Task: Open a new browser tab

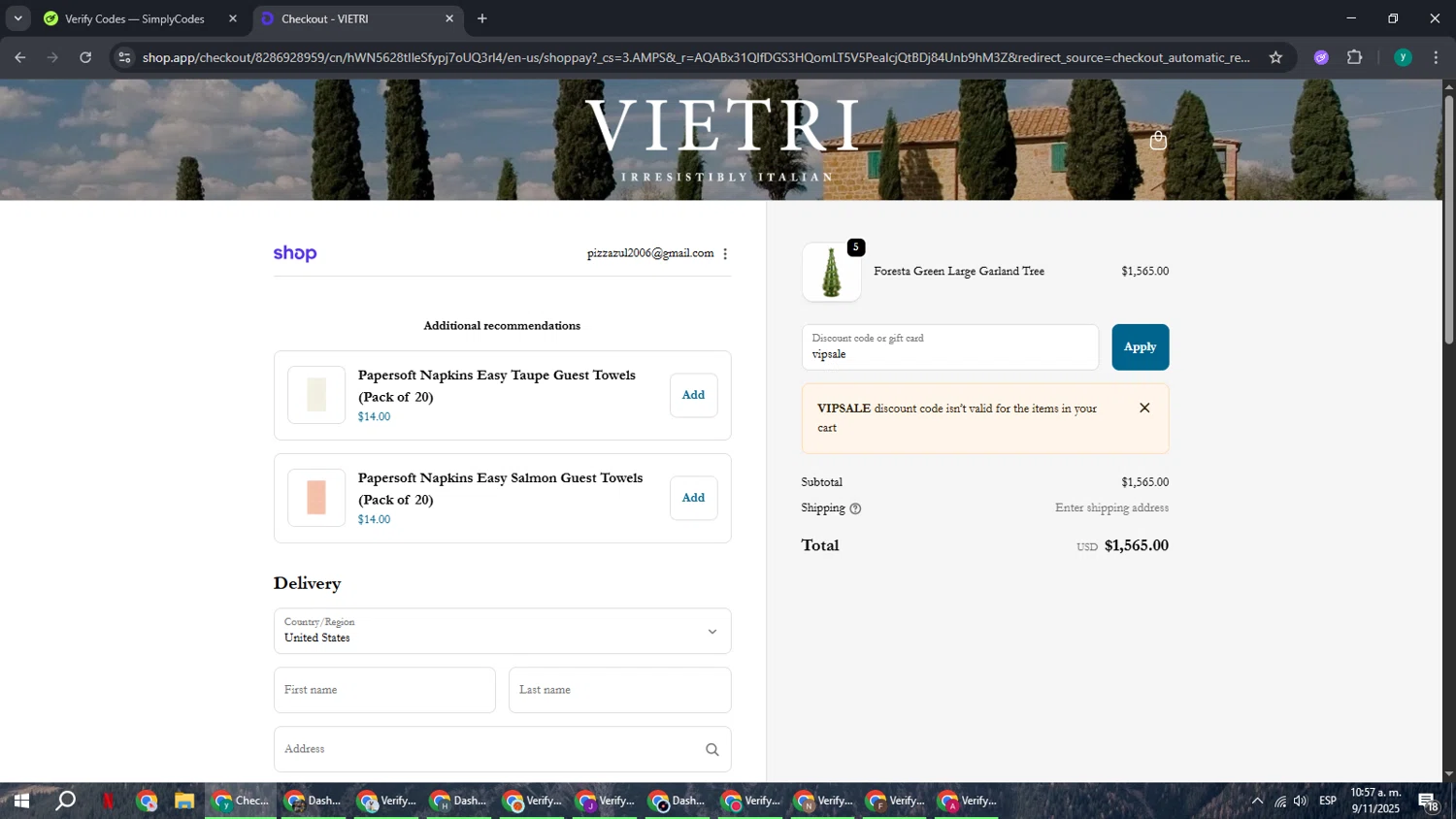Action: pyautogui.click(x=481, y=18)
